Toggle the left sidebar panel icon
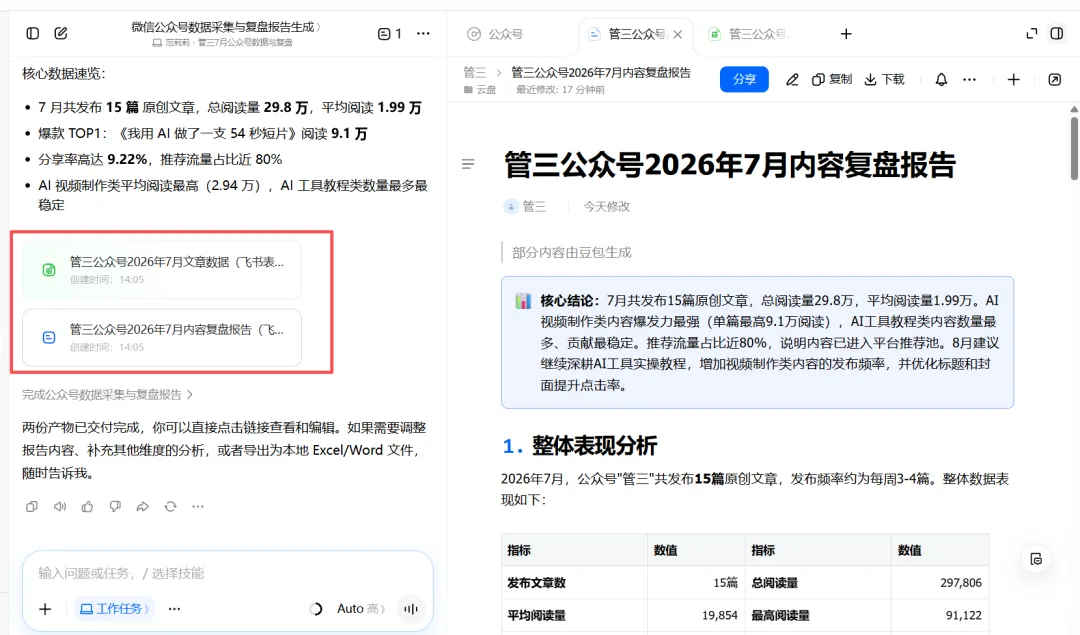Screen dimensions: 1080x635 [x=32, y=33]
